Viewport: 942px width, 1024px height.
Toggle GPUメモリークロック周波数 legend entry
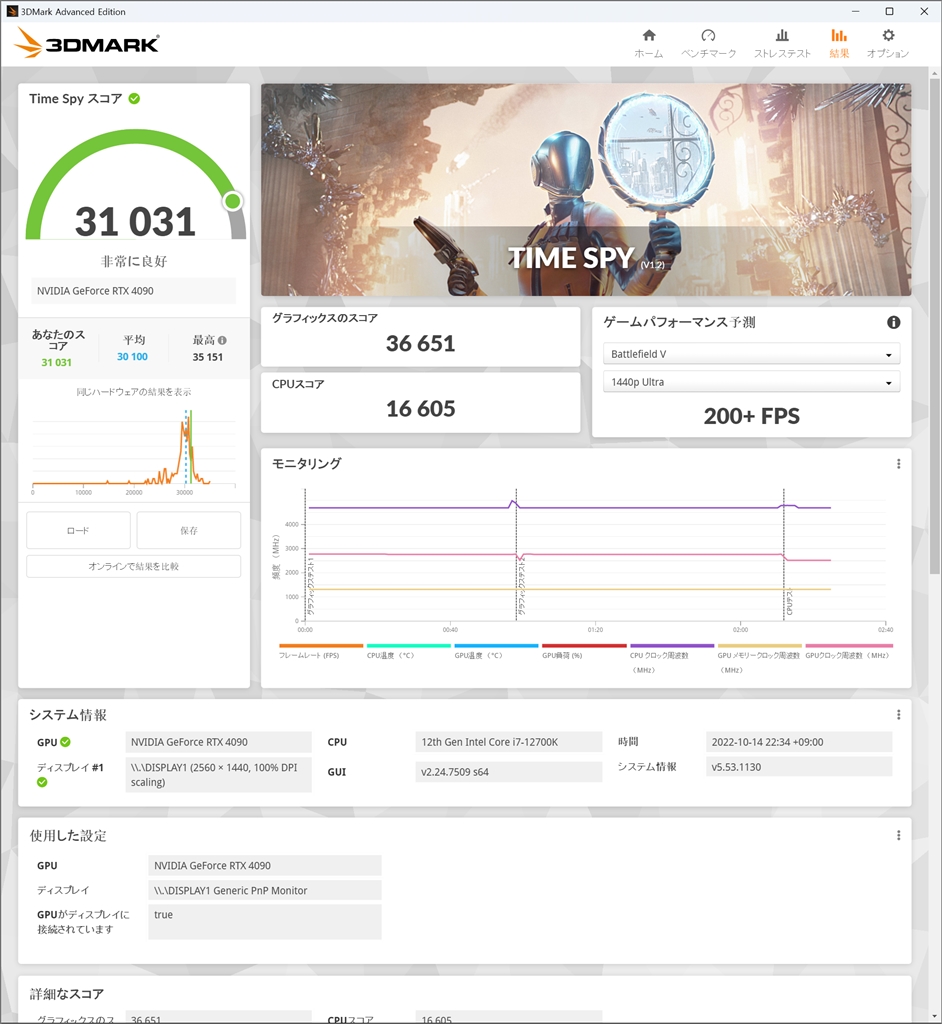tap(759, 658)
